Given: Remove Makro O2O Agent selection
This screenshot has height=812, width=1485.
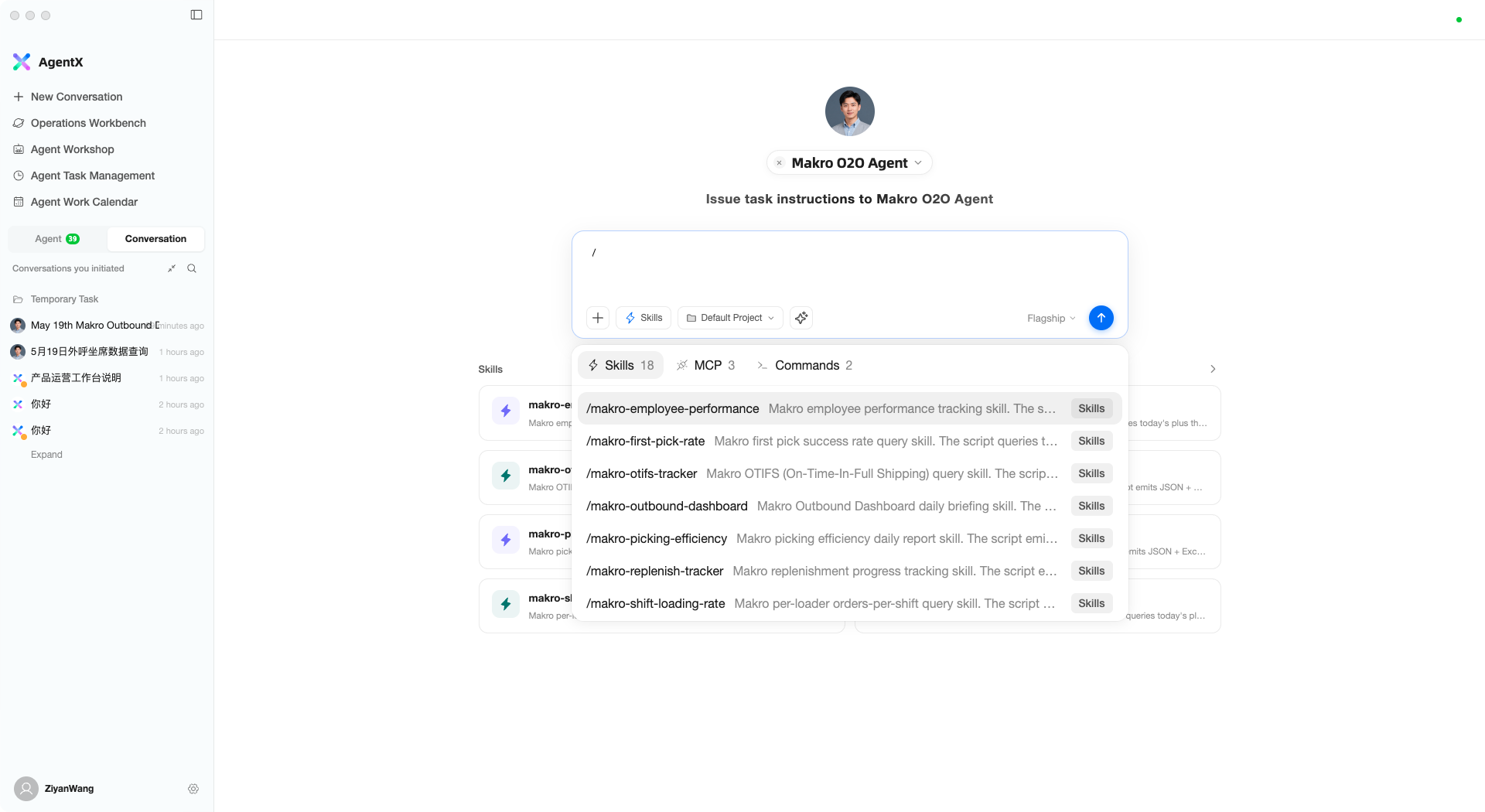Looking at the screenshot, I should (780, 163).
